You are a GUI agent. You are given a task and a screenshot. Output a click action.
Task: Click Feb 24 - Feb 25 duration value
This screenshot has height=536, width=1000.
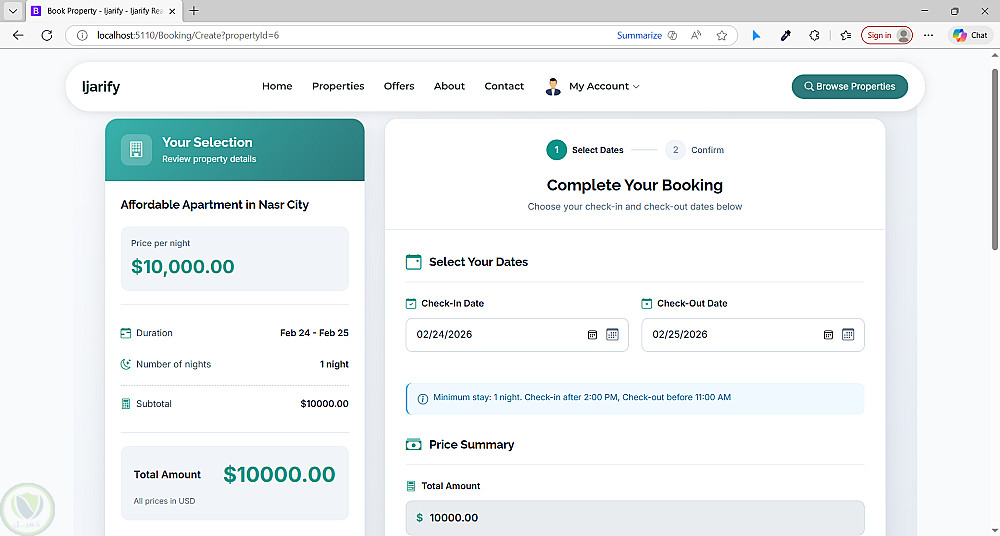click(x=314, y=333)
